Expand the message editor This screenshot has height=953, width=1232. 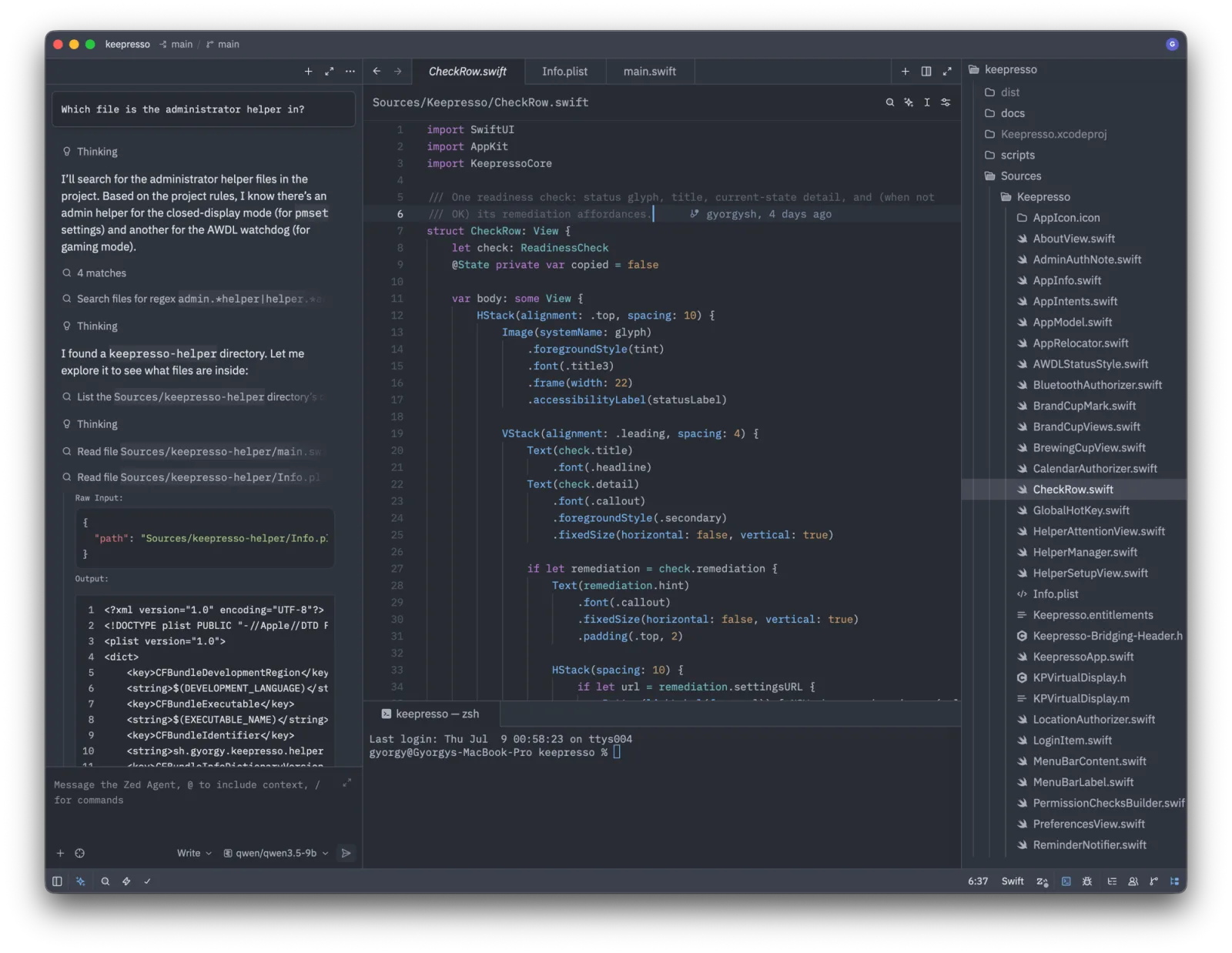click(x=346, y=783)
